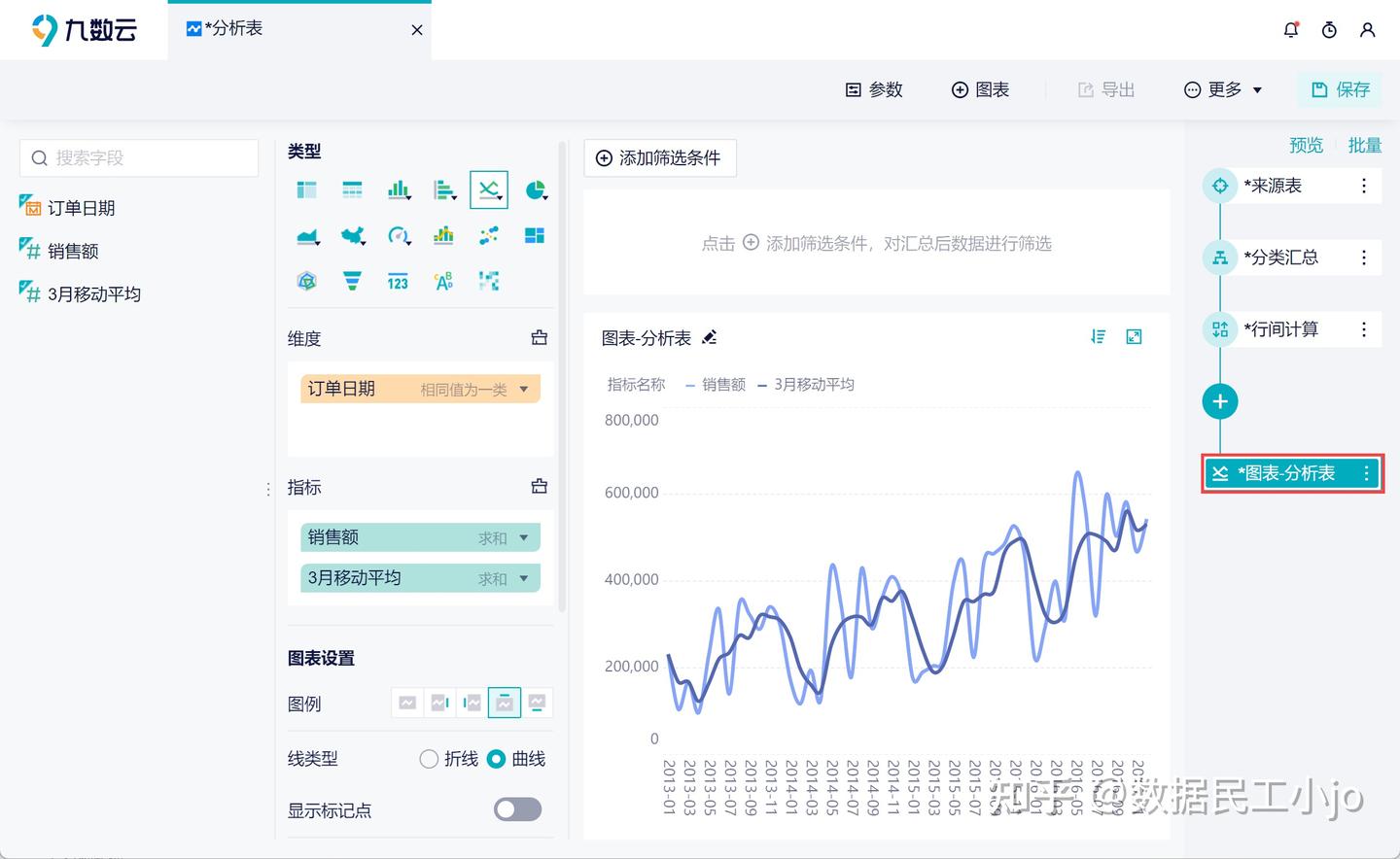1400x859 pixels.
Task: Open the *分类汇总 step options menu
Action: pos(1364,257)
